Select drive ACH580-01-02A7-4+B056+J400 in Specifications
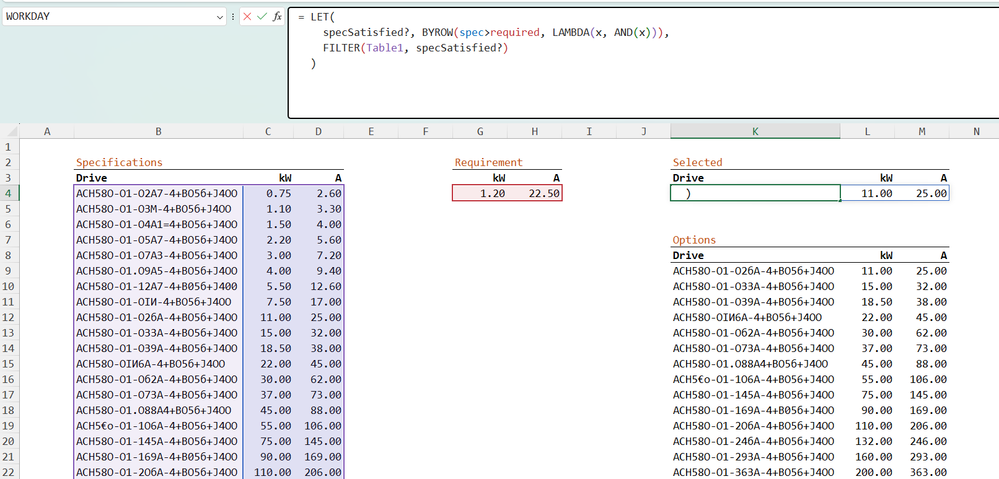The width and height of the screenshot is (999, 479). pos(158,193)
